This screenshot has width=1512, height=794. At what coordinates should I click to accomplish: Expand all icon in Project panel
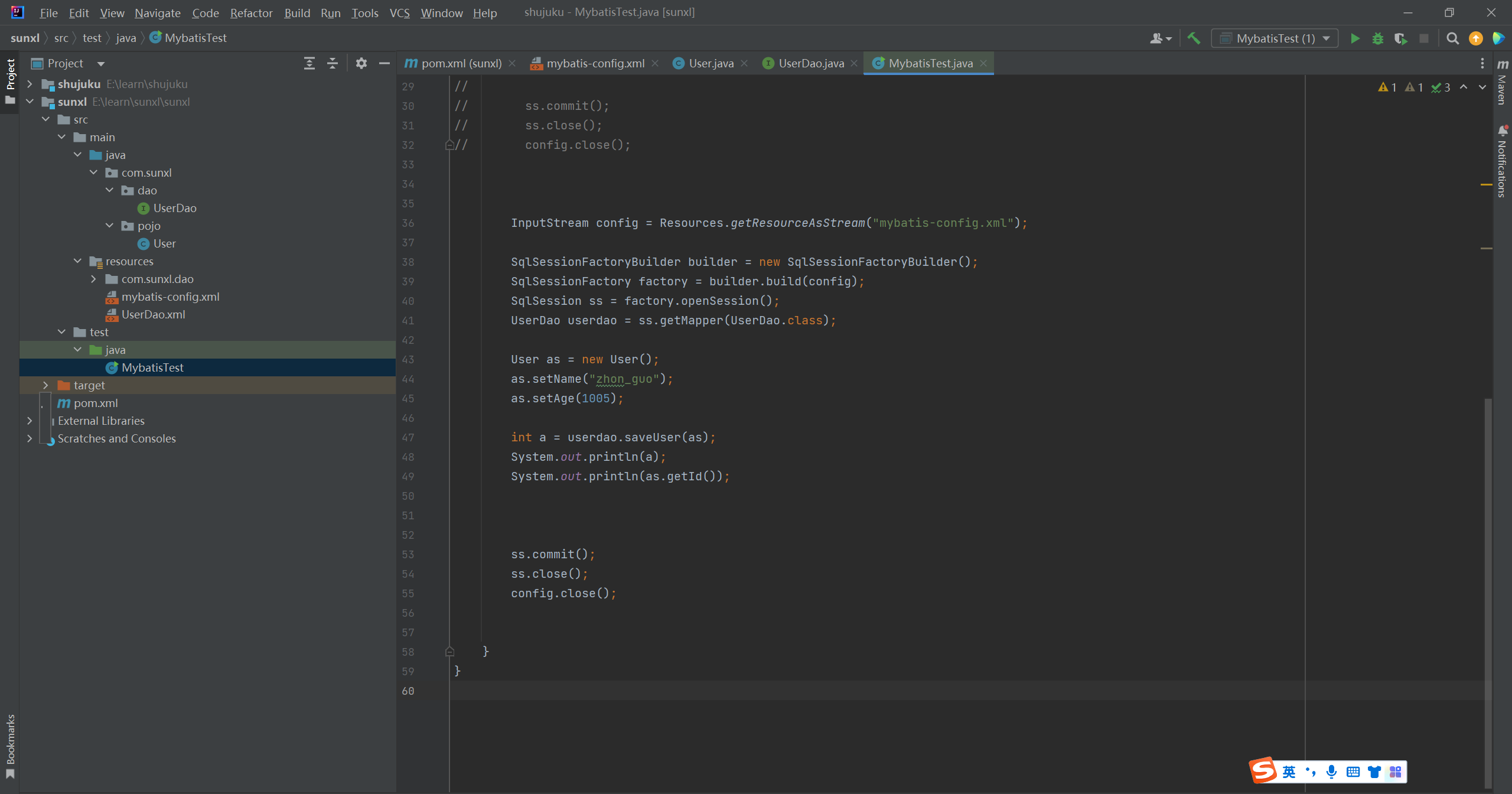tap(309, 63)
